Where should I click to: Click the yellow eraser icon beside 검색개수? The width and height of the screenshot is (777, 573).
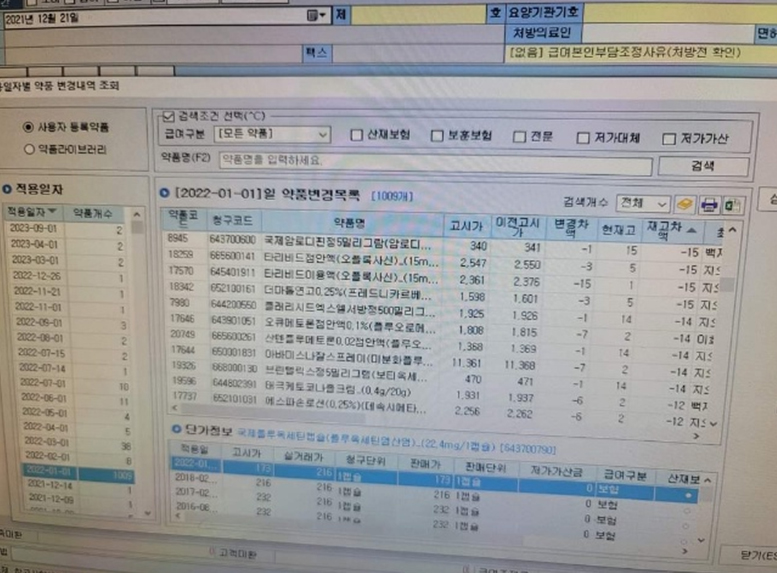[x=684, y=204]
